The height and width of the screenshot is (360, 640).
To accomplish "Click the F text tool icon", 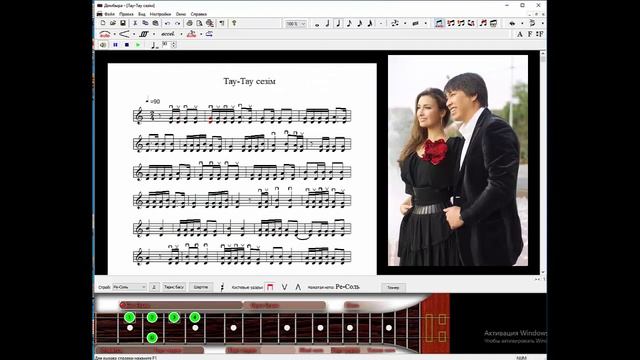I will tap(530, 34).
